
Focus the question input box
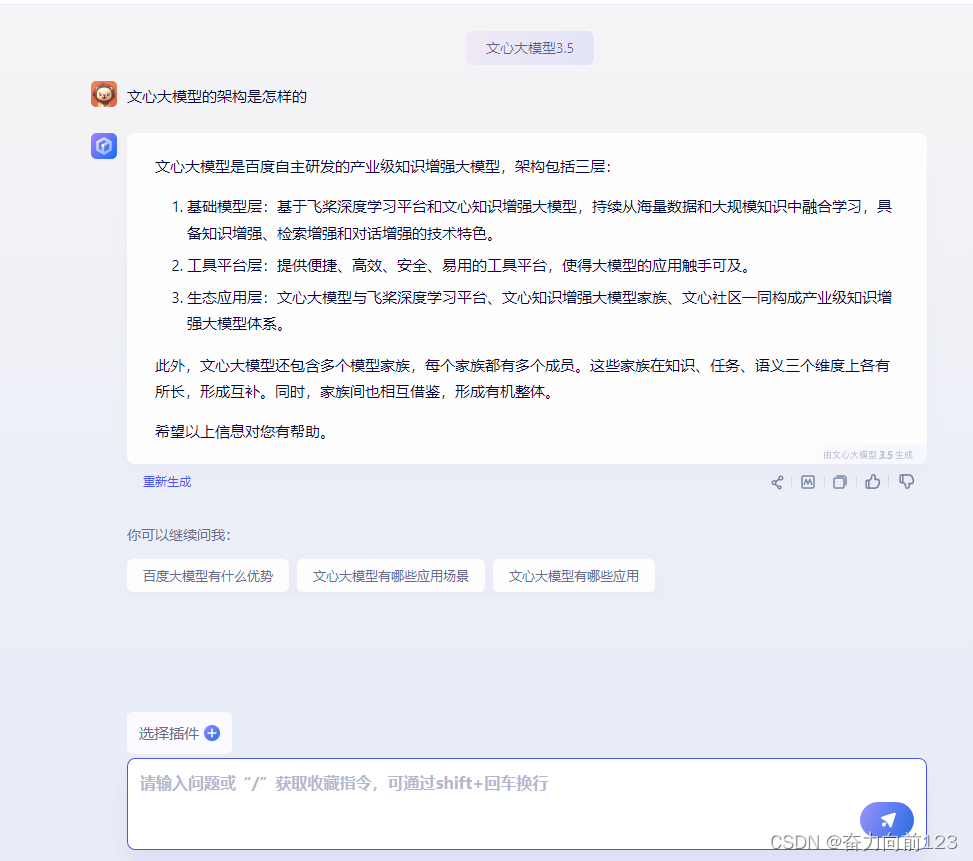tap(527, 804)
